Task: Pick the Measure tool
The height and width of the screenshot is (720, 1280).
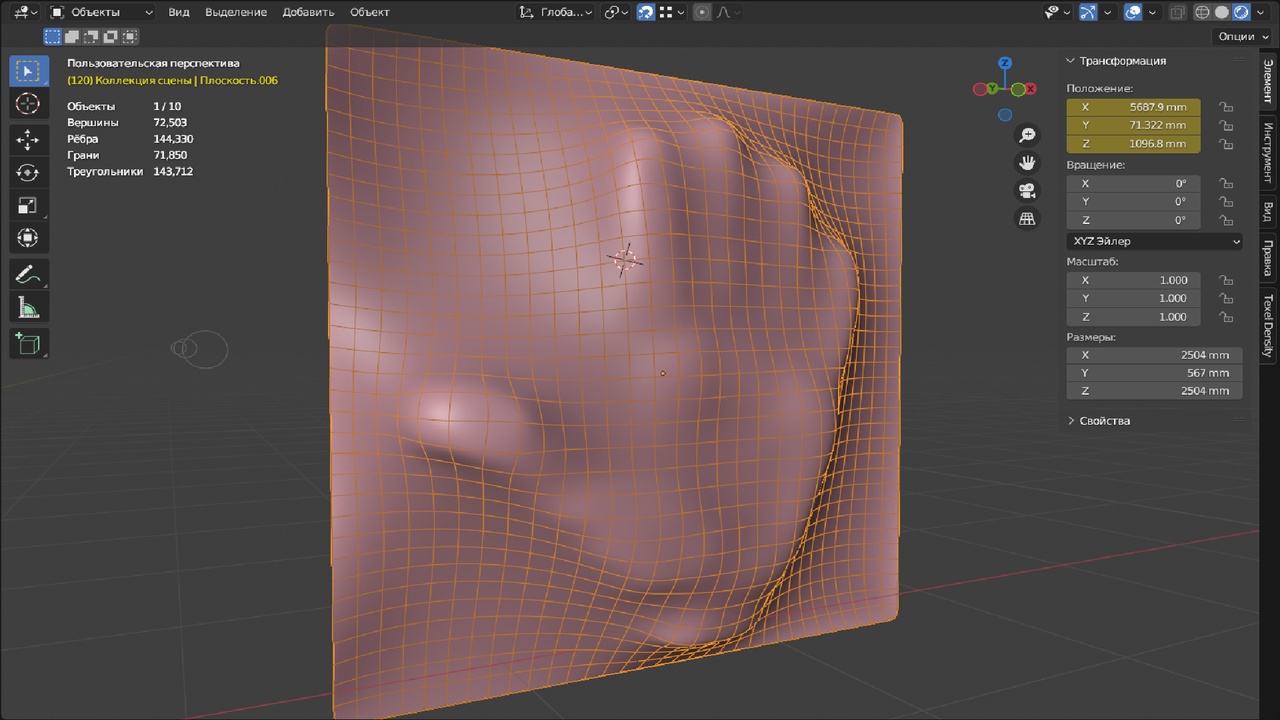Action: tap(28, 308)
